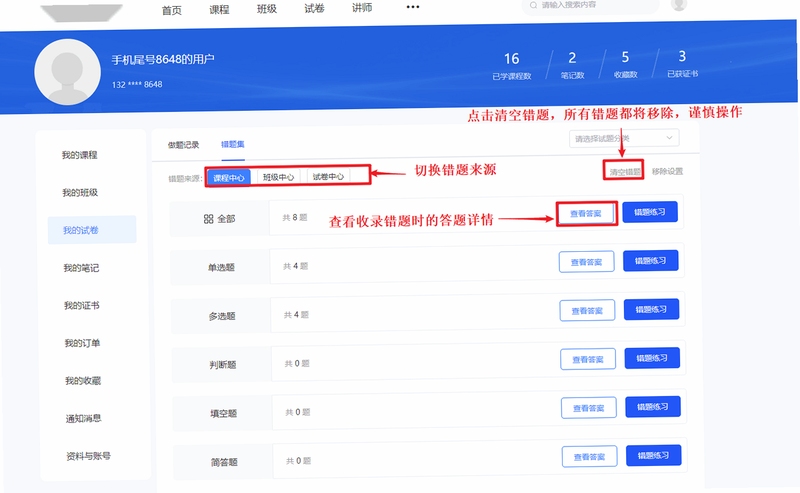Open 资料与账号 in the sidebar
The height and width of the screenshot is (493, 800).
point(88,456)
